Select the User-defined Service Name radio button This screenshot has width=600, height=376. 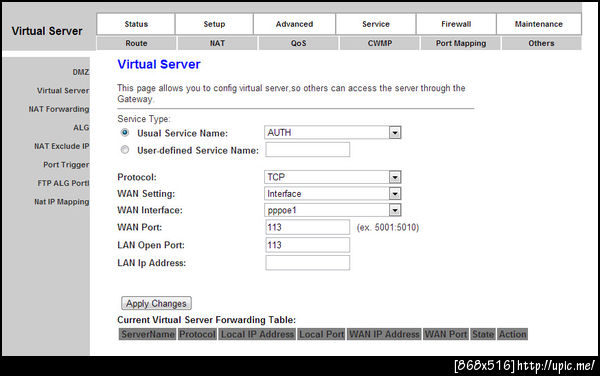(x=125, y=150)
